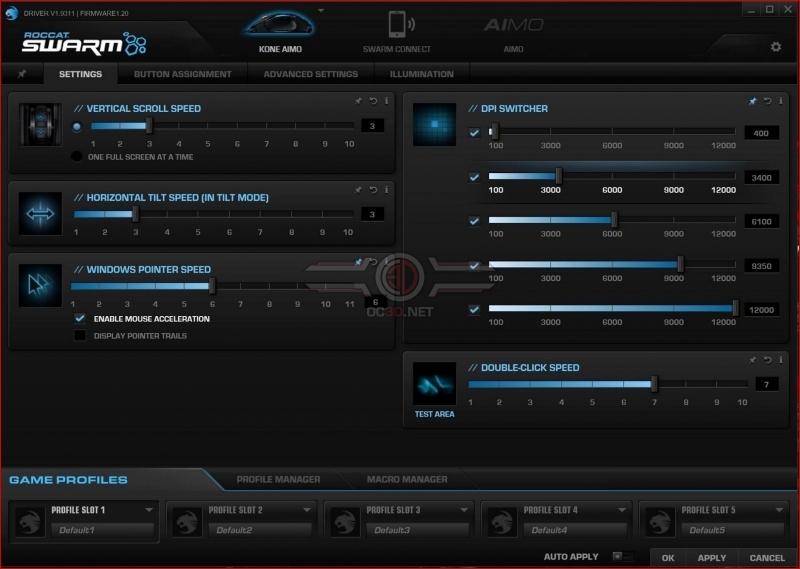Open the Macro Manager tab
Screen dimensions: 800x569
pos(407,479)
